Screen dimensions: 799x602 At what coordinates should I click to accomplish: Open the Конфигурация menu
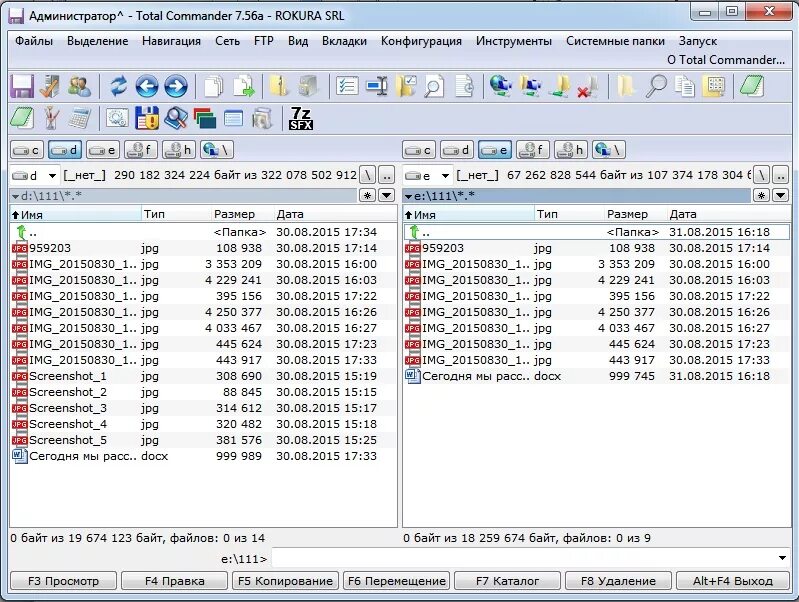click(x=421, y=41)
